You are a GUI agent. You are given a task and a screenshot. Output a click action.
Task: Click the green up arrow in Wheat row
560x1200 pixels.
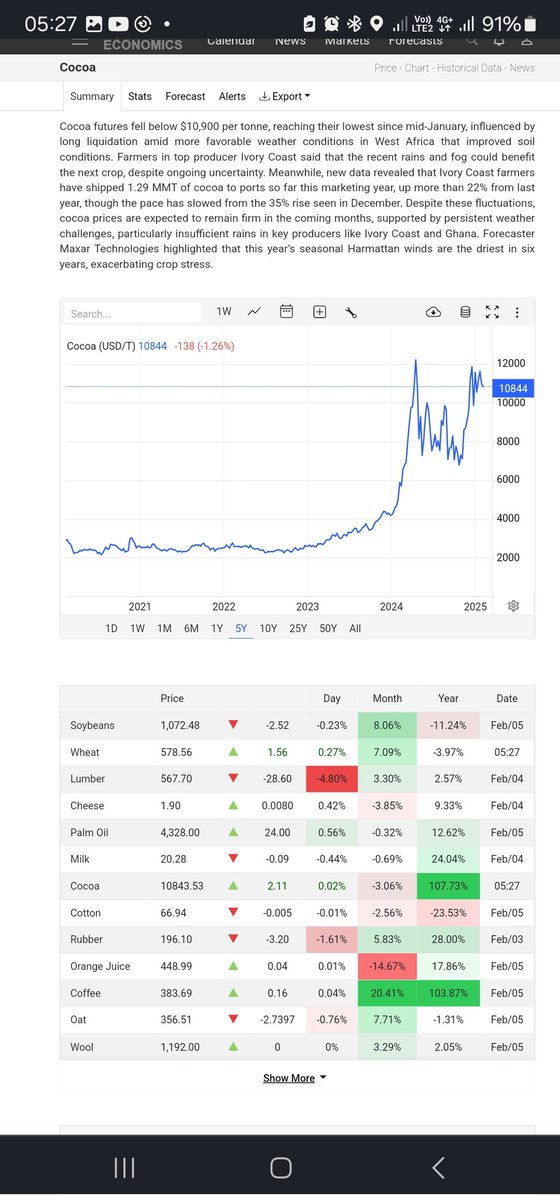[233, 752]
